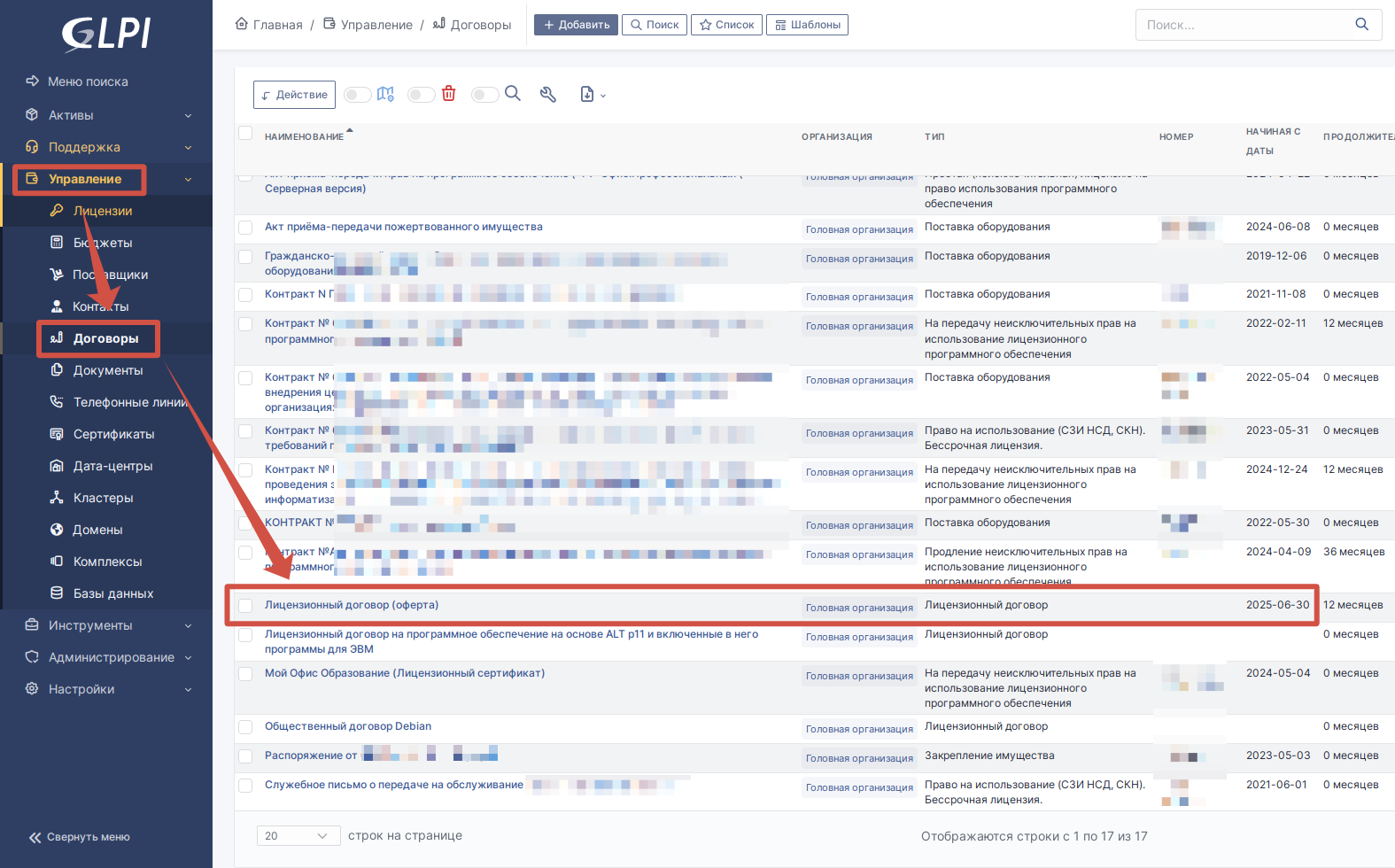Click the red trash bin icon
The width and height of the screenshot is (1395, 868).
point(449,94)
